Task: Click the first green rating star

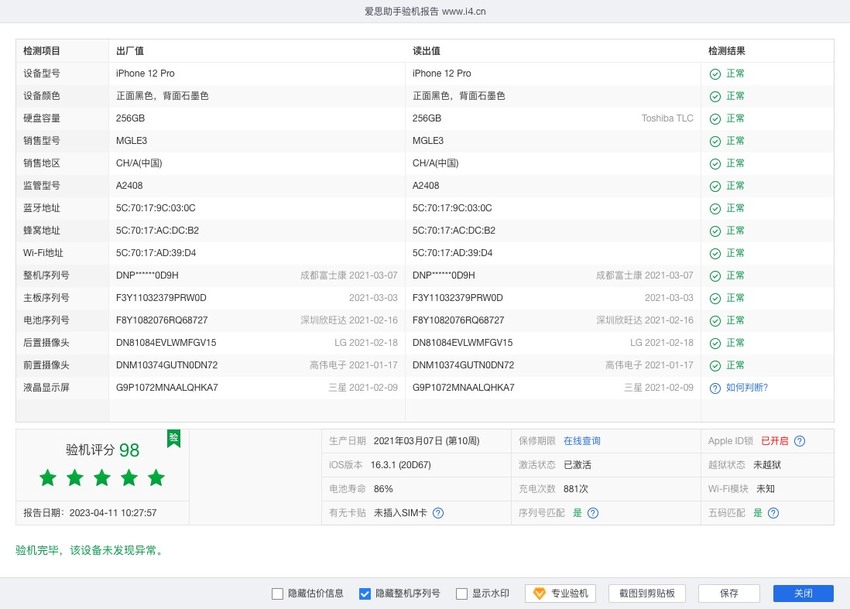Action: (x=48, y=478)
